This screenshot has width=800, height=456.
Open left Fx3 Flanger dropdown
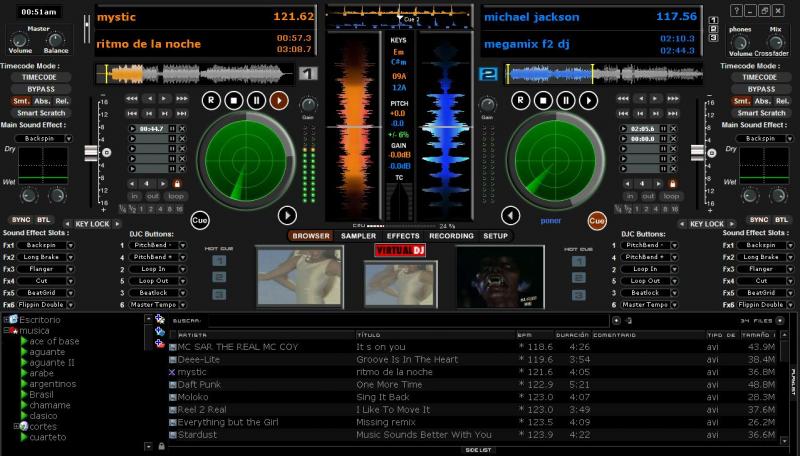pos(70,269)
